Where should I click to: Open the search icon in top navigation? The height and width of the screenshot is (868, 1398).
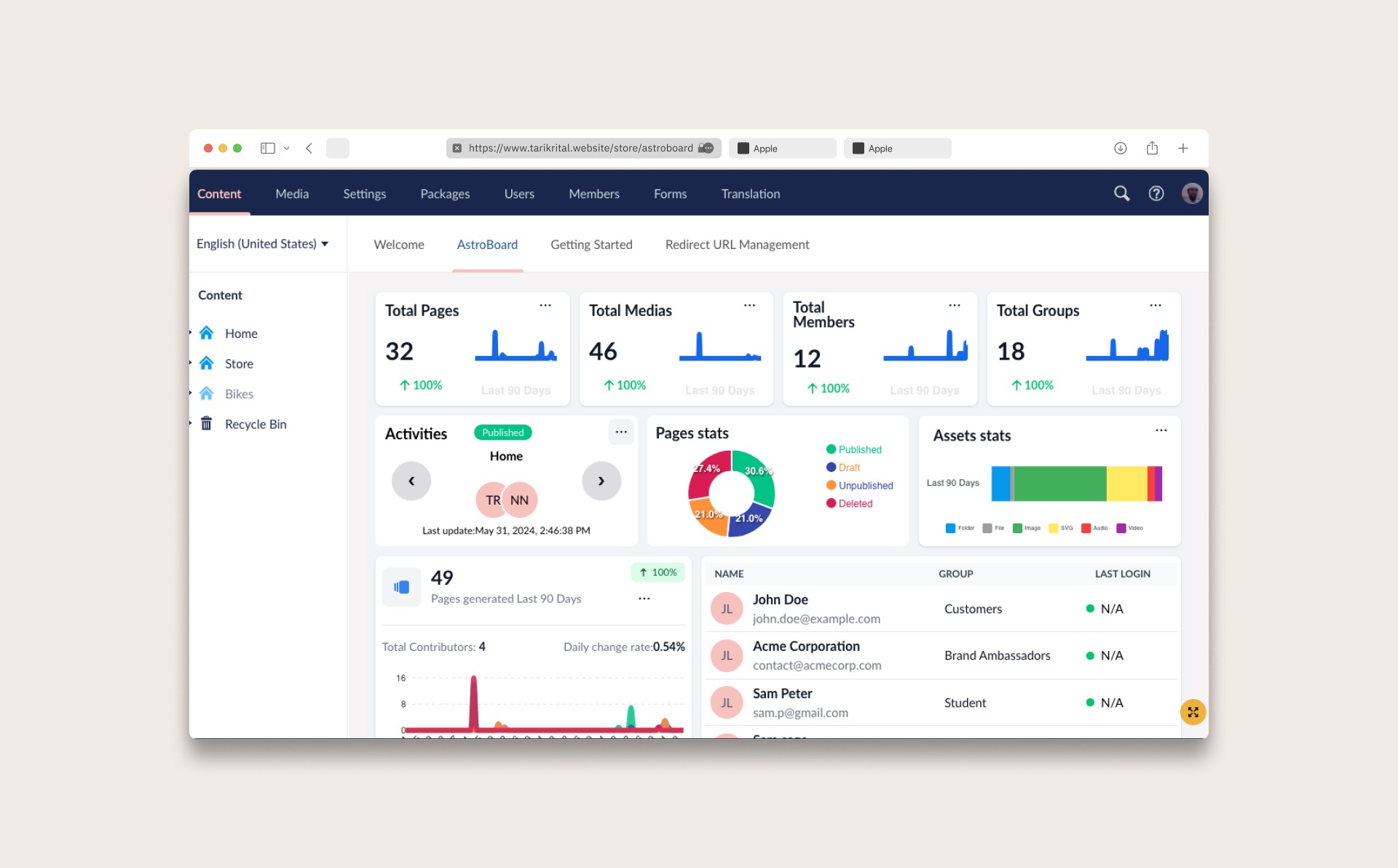[x=1121, y=194]
